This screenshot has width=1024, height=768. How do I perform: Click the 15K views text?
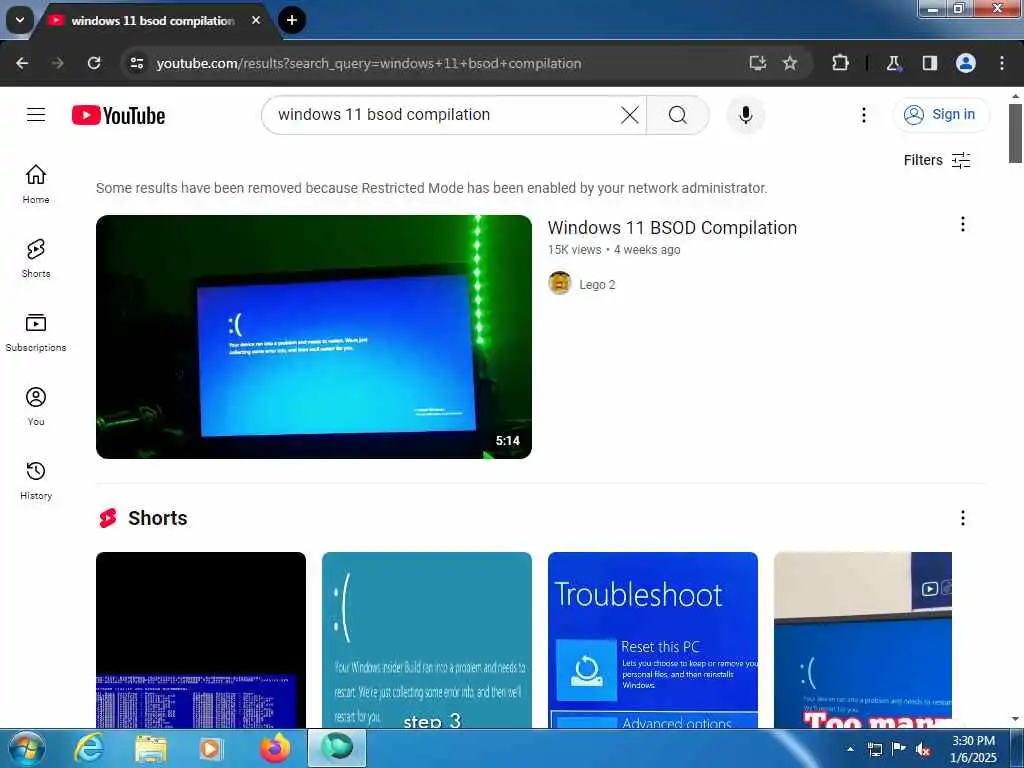[x=575, y=249]
